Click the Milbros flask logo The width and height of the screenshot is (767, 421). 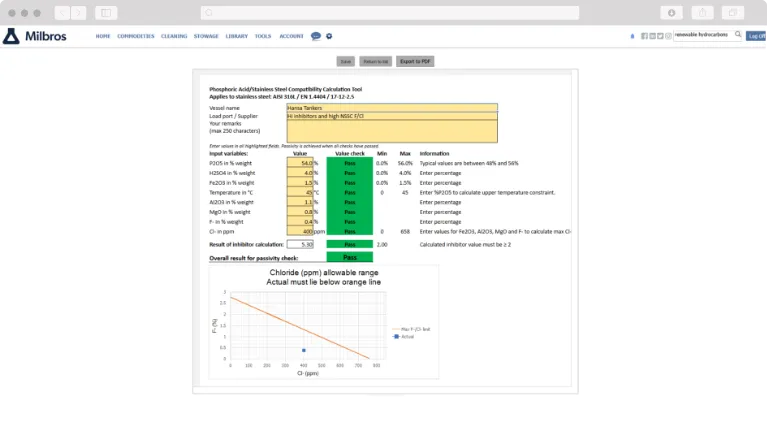coord(11,36)
